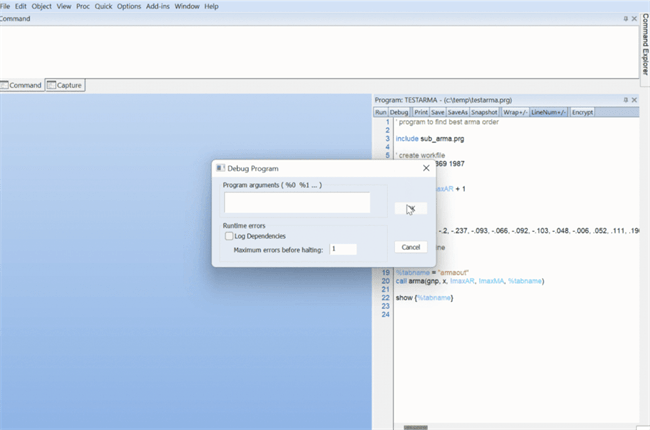Close the Debug Program dialog with X
Viewport: 650px width, 430px height.
coord(426,169)
